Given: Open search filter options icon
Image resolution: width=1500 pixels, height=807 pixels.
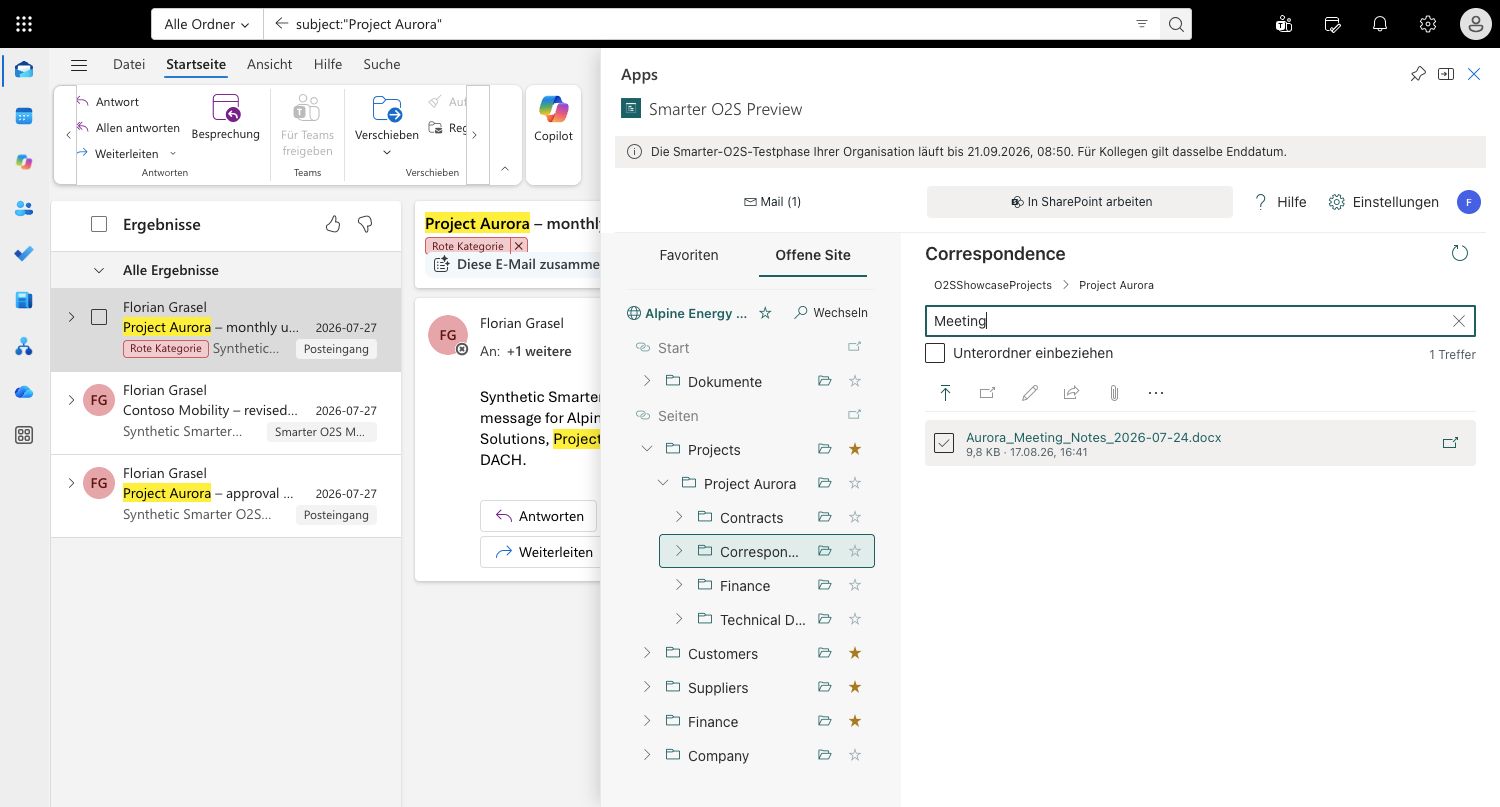Looking at the screenshot, I should (x=1142, y=24).
